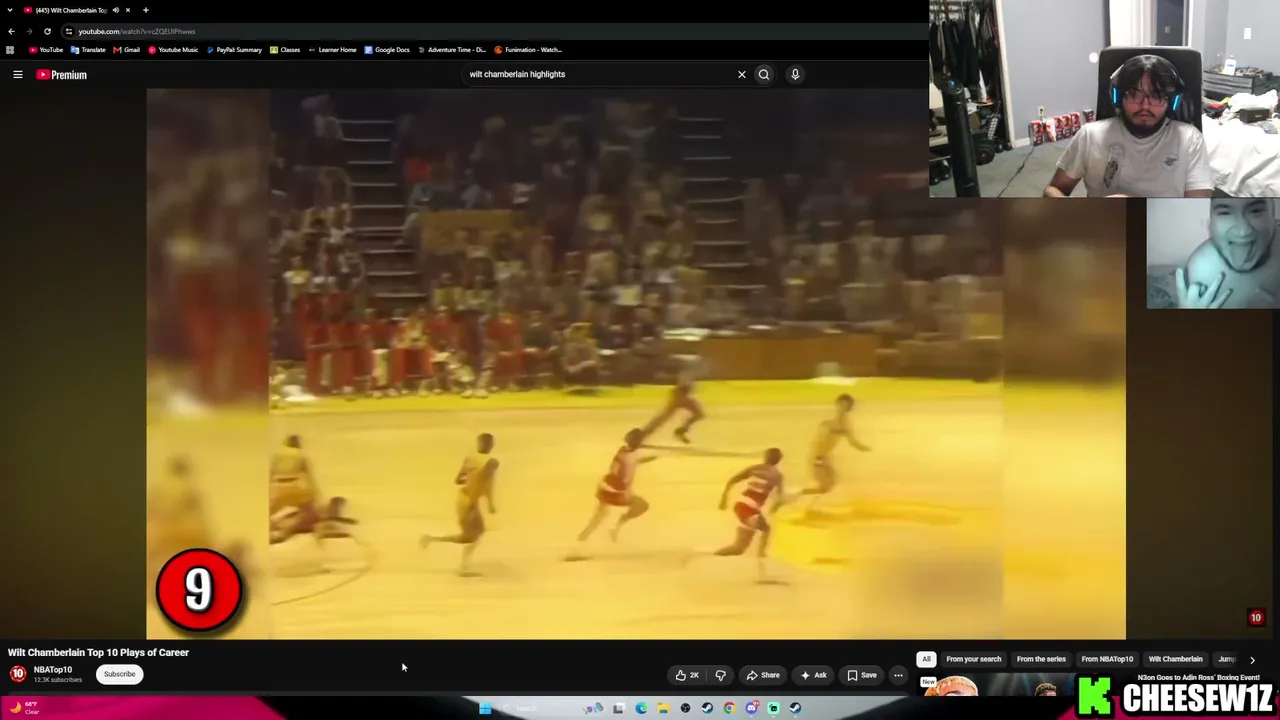Close the Wilt Chamberlain browser tab
1280x720 pixels.
click(x=127, y=10)
